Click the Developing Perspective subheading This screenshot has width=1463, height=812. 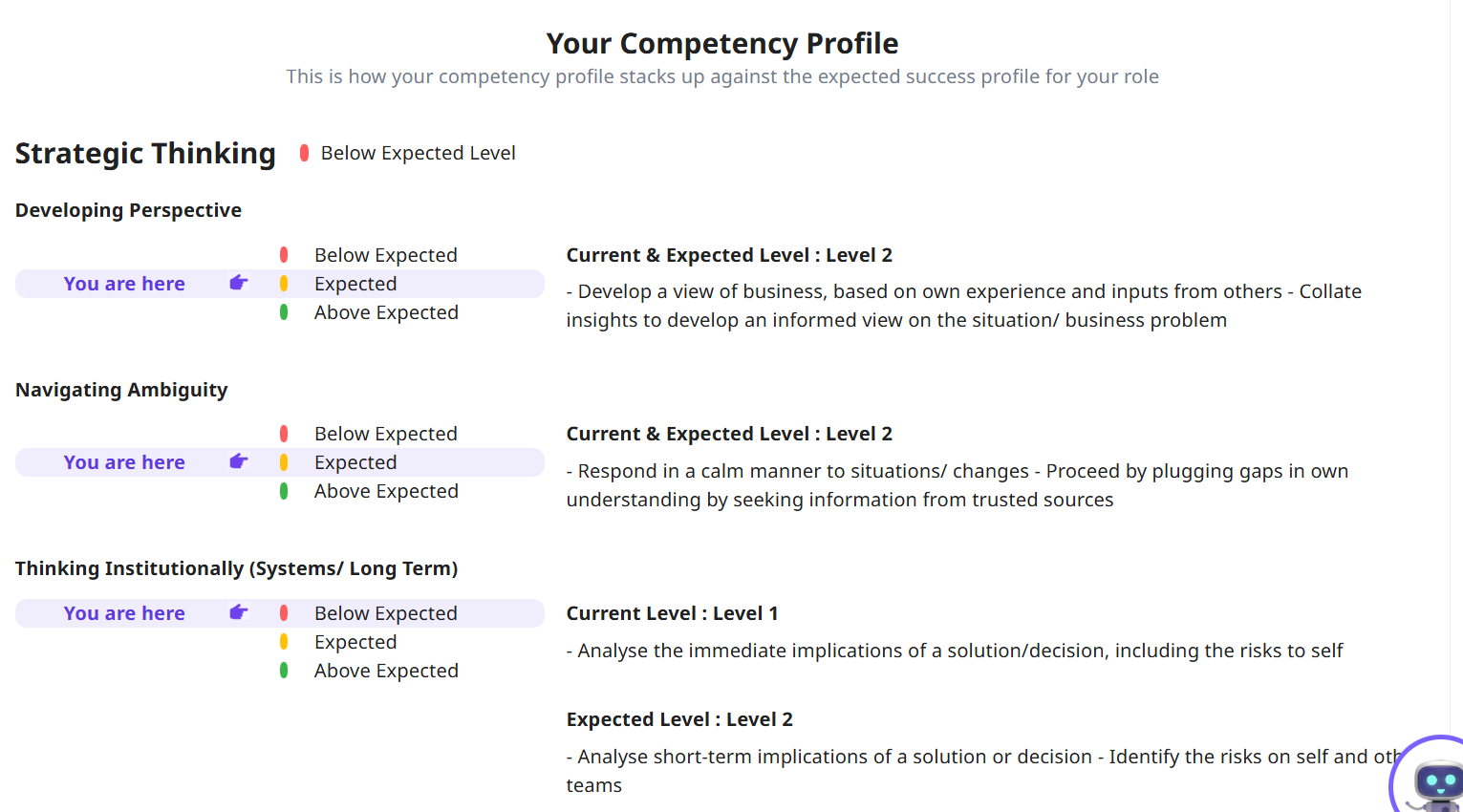tap(128, 210)
